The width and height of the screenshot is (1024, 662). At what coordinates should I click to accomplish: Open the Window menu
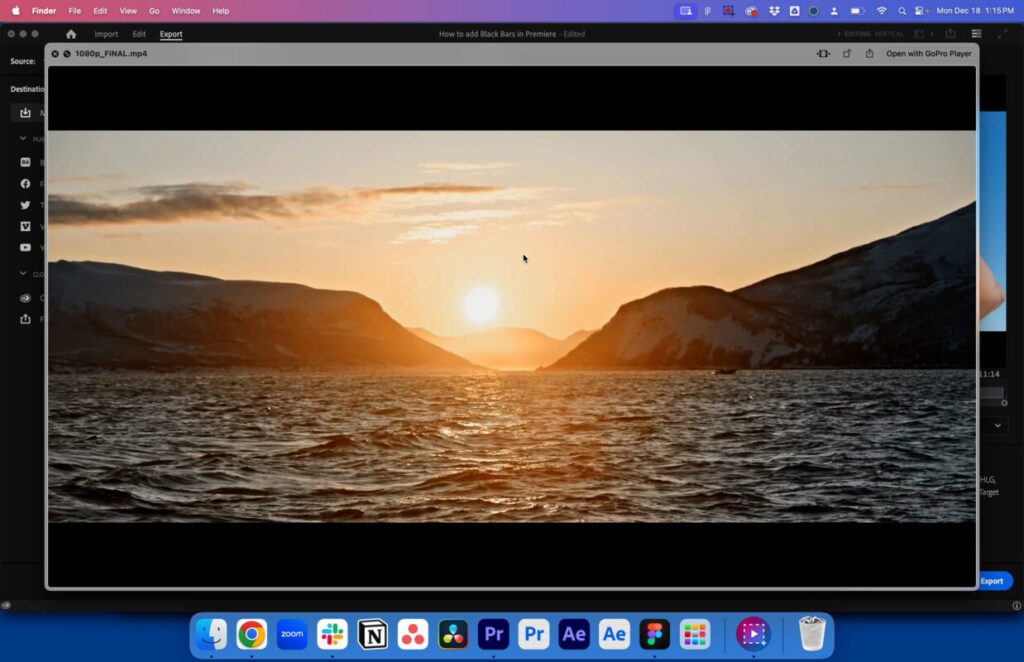185,10
